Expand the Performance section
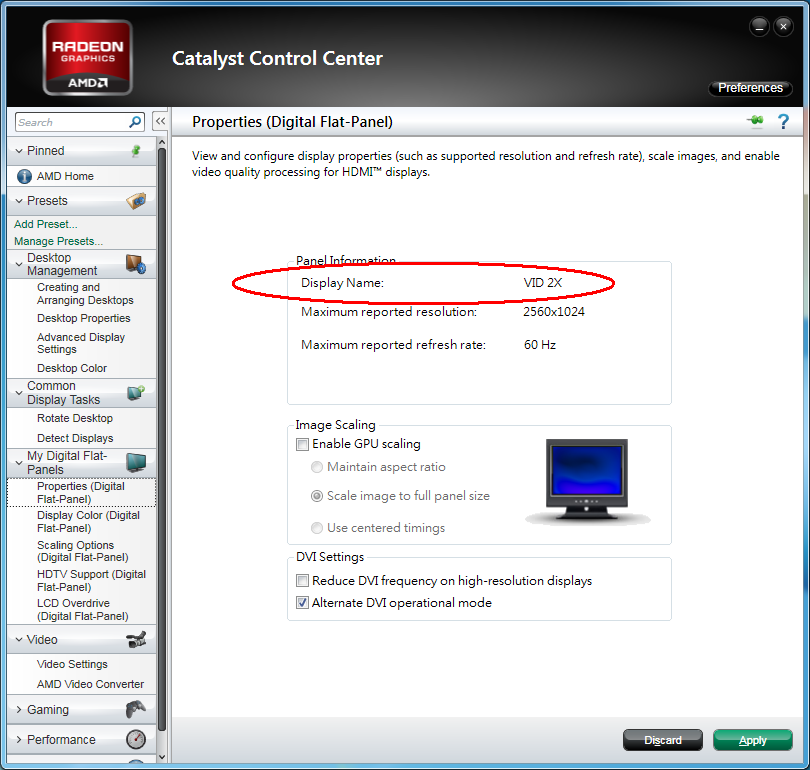The image size is (810, 770). [x=19, y=740]
